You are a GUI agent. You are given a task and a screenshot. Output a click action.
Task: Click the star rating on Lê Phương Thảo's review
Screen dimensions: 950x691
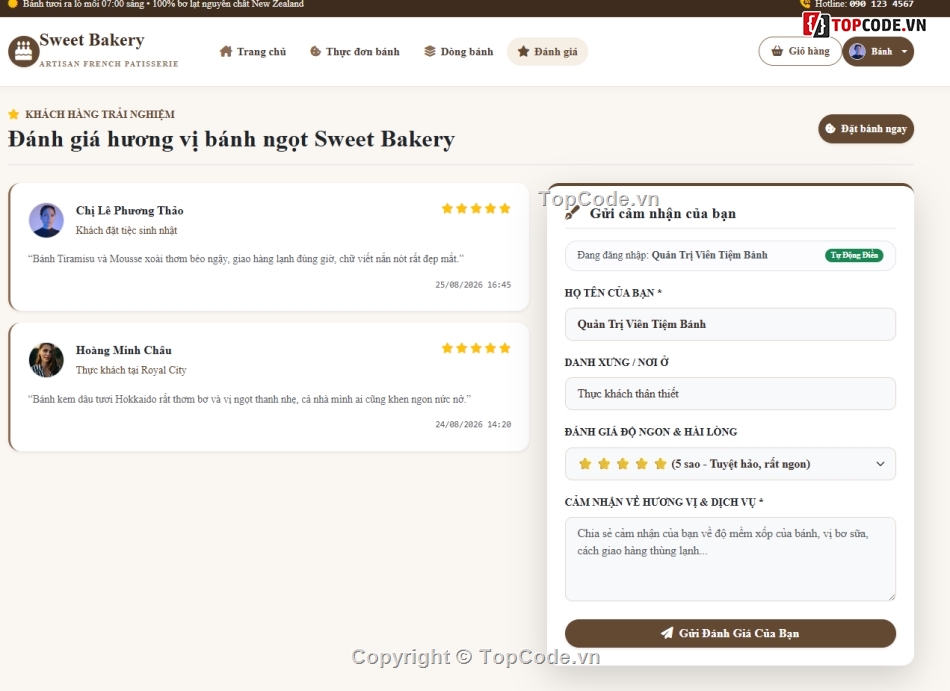476,209
